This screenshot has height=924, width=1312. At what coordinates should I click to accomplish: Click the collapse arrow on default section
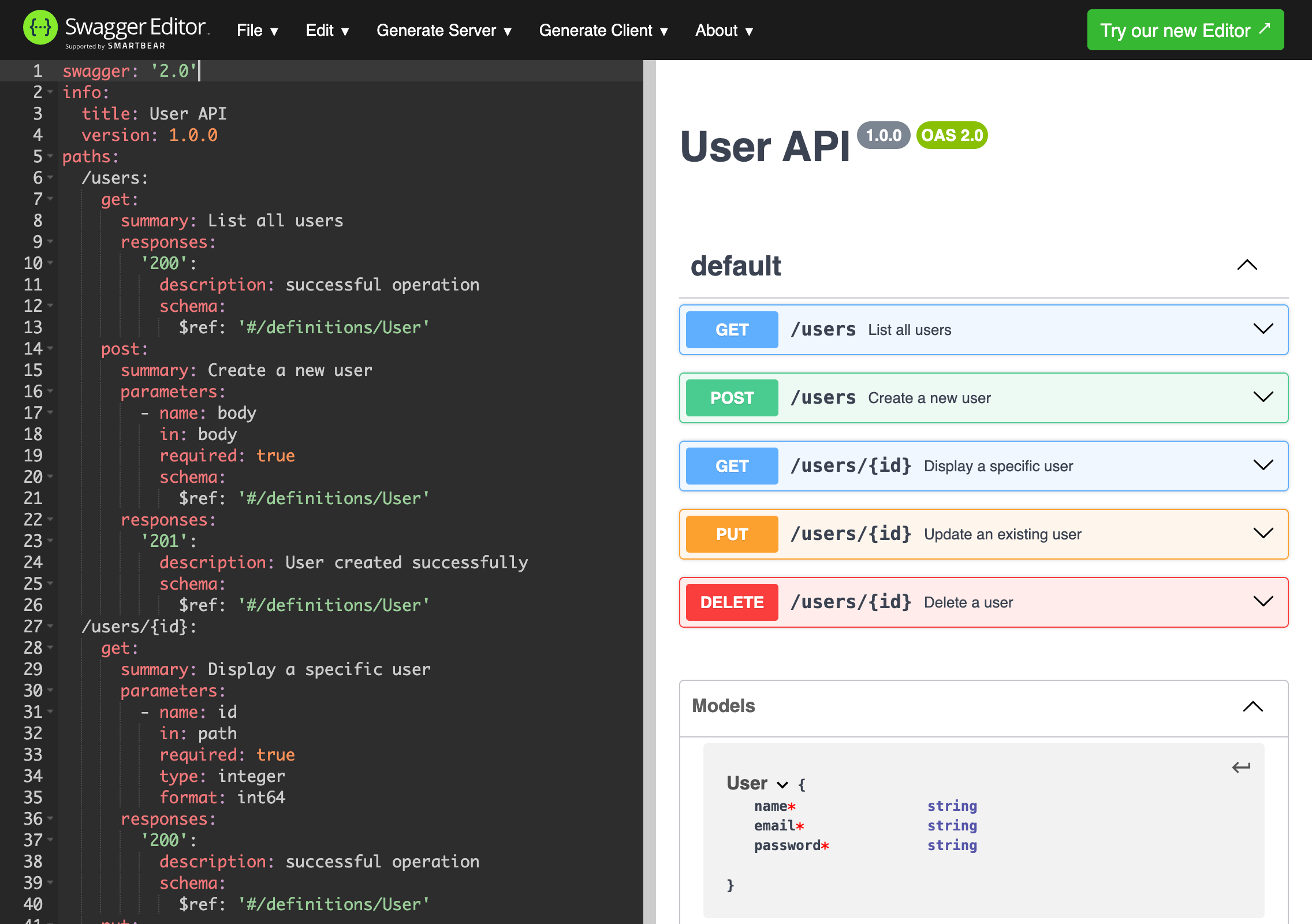(1248, 266)
